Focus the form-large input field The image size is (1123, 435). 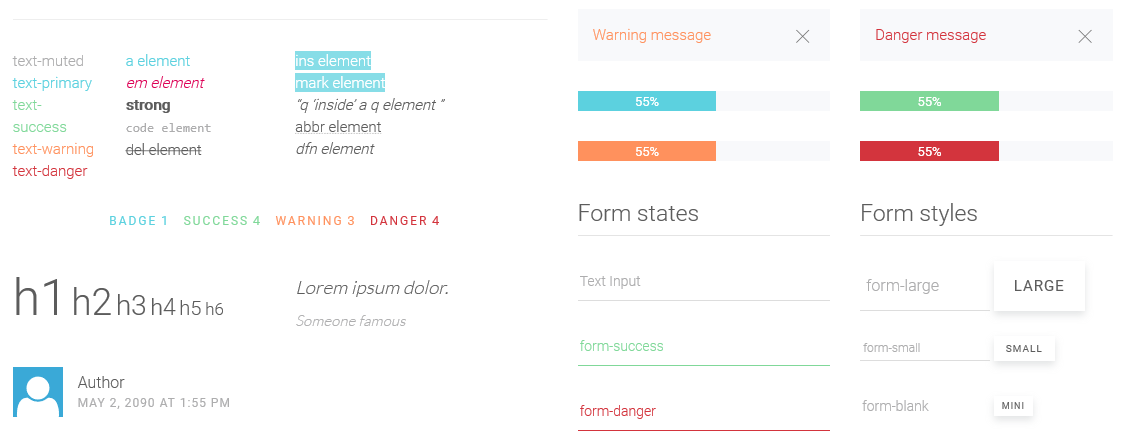925,286
